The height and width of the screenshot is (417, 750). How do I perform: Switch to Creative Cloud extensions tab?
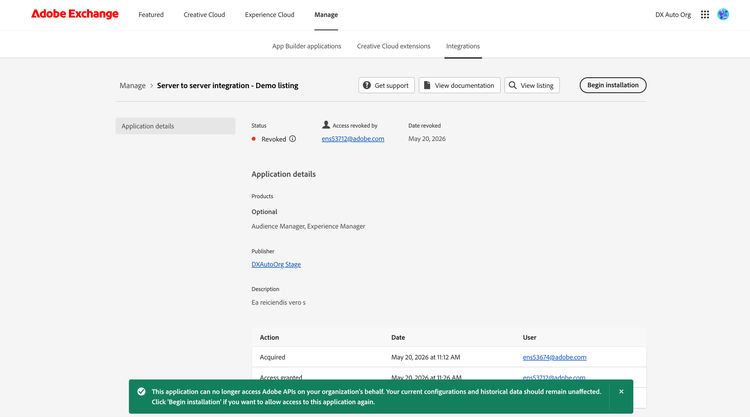point(393,46)
